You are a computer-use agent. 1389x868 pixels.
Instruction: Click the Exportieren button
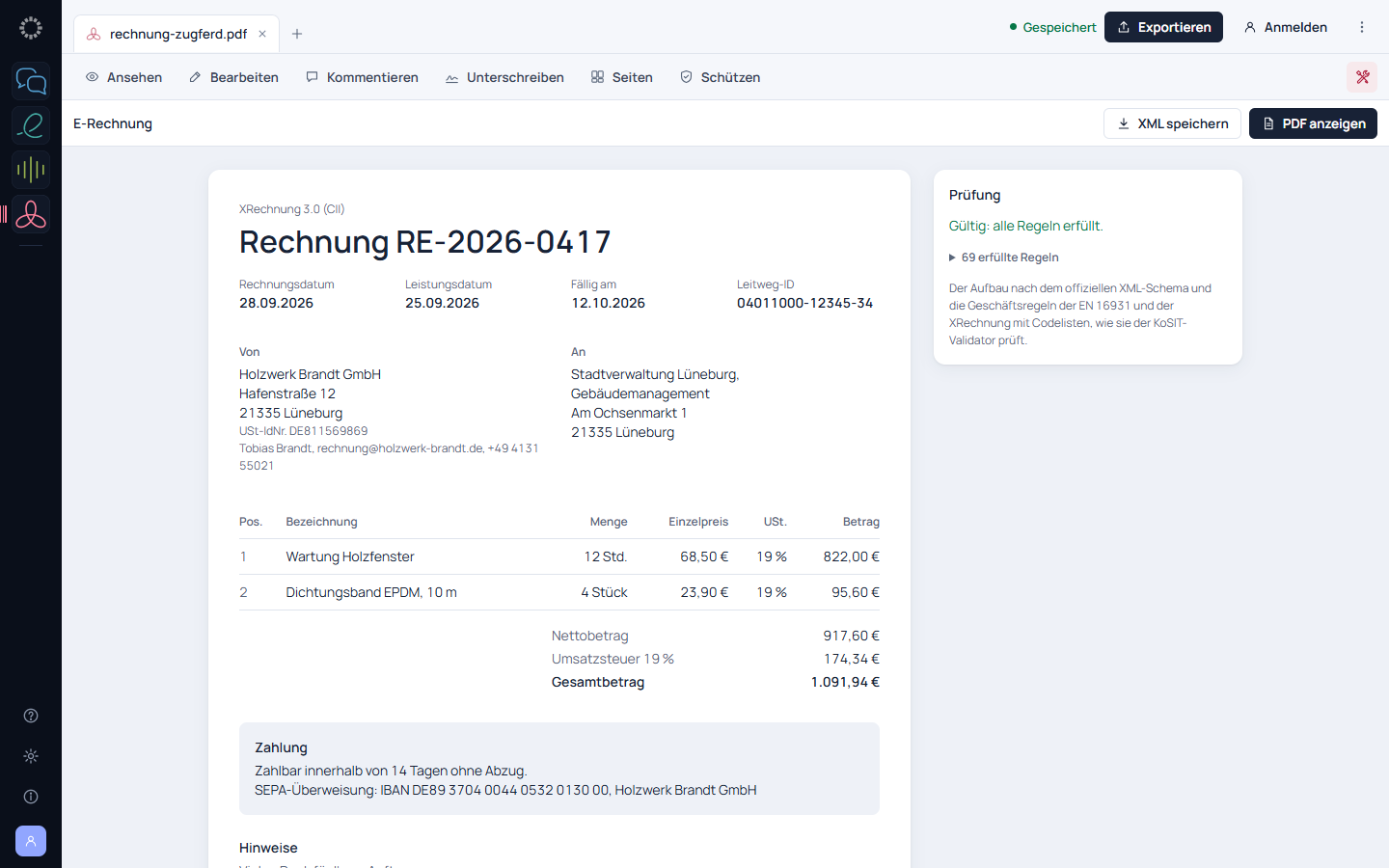[1163, 27]
